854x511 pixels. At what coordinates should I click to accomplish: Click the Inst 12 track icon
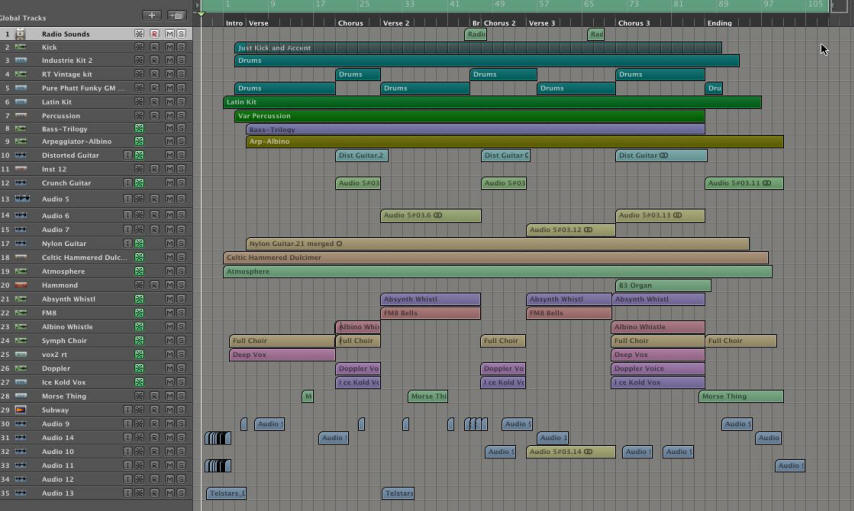click(x=21, y=169)
